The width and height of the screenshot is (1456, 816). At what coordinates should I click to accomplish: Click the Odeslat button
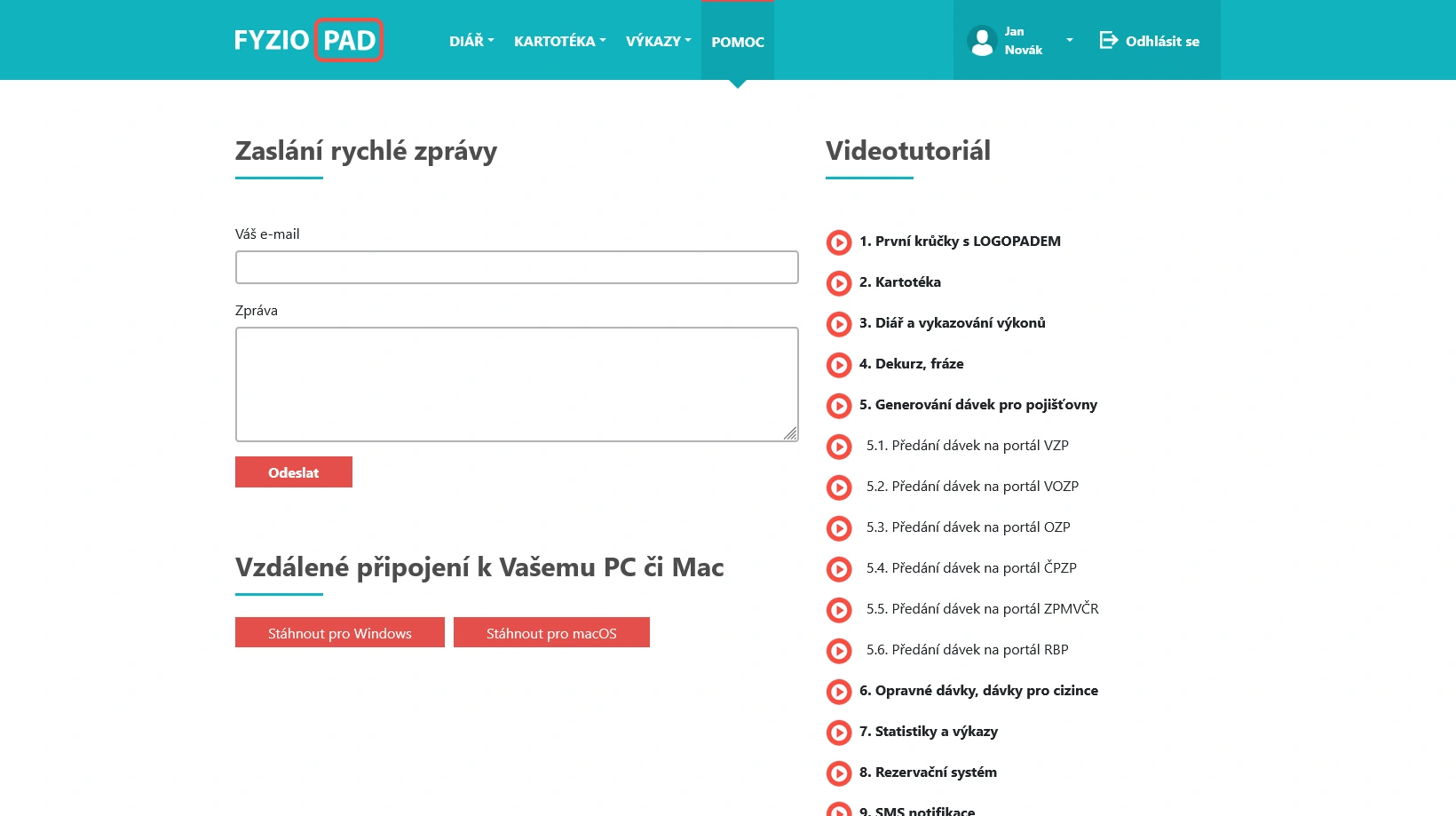pyautogui.click(x=293, y=471)
